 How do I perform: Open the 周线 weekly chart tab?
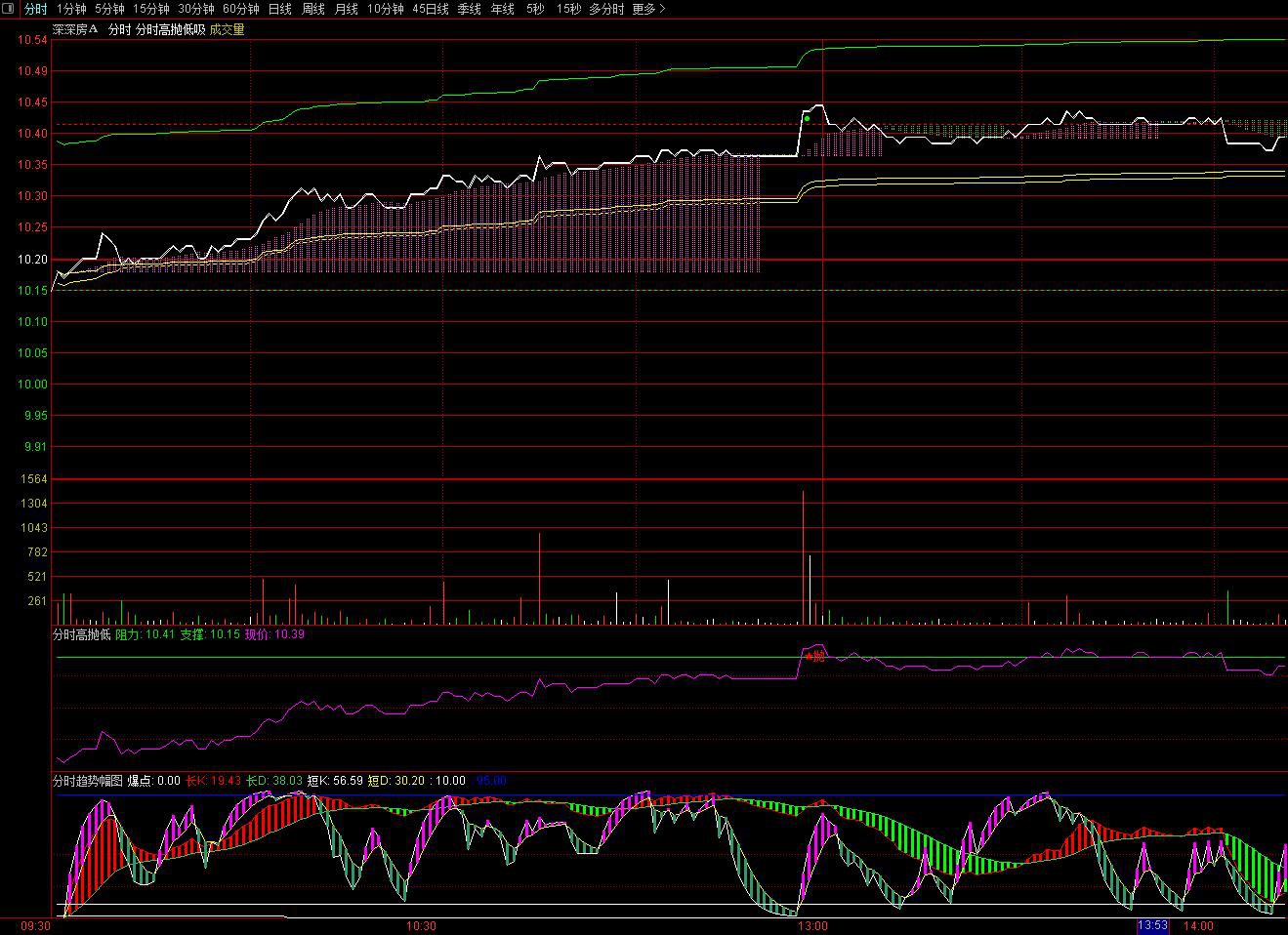click(313, 9)
